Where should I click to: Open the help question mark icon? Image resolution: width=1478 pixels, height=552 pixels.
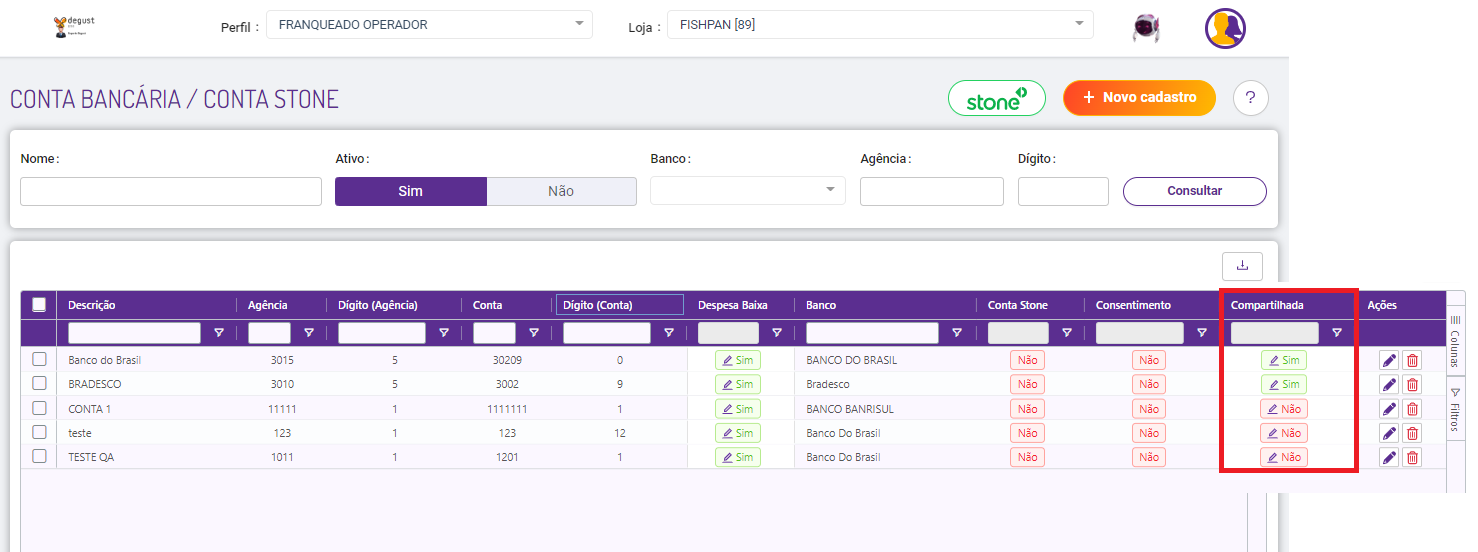(1250, 98)
